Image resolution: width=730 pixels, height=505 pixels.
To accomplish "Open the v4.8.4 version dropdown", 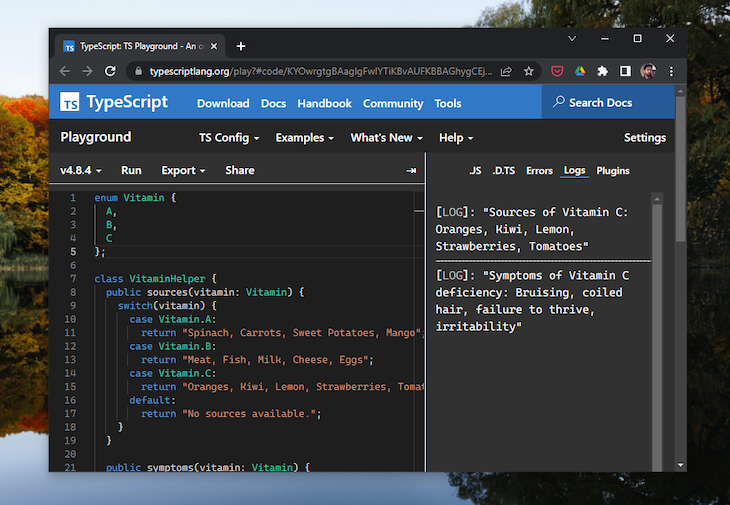I will click(81, 170).
